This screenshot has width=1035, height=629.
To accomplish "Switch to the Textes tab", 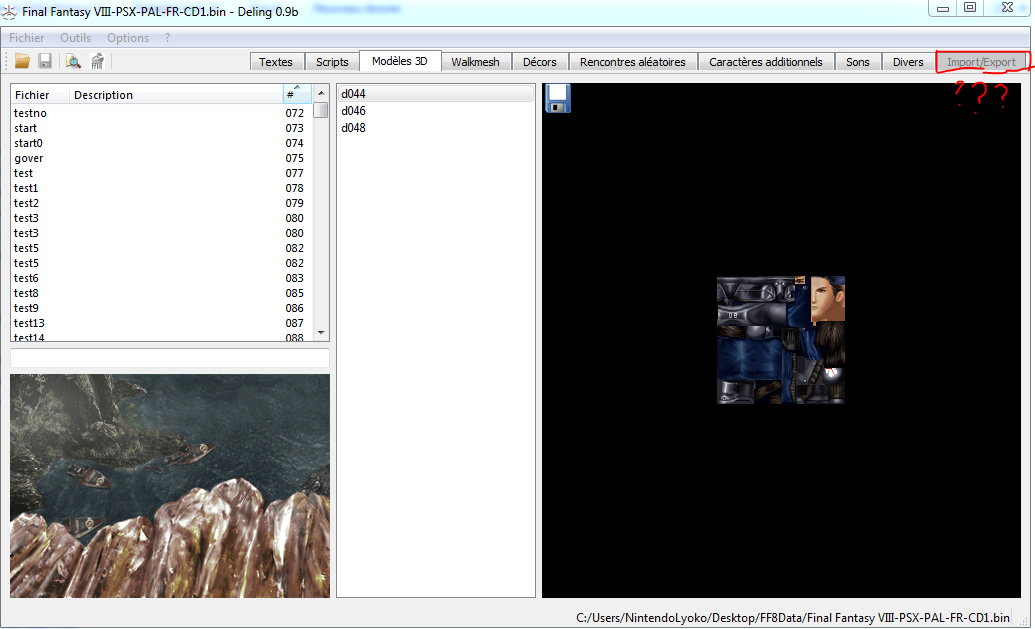I will click(276, 62).
